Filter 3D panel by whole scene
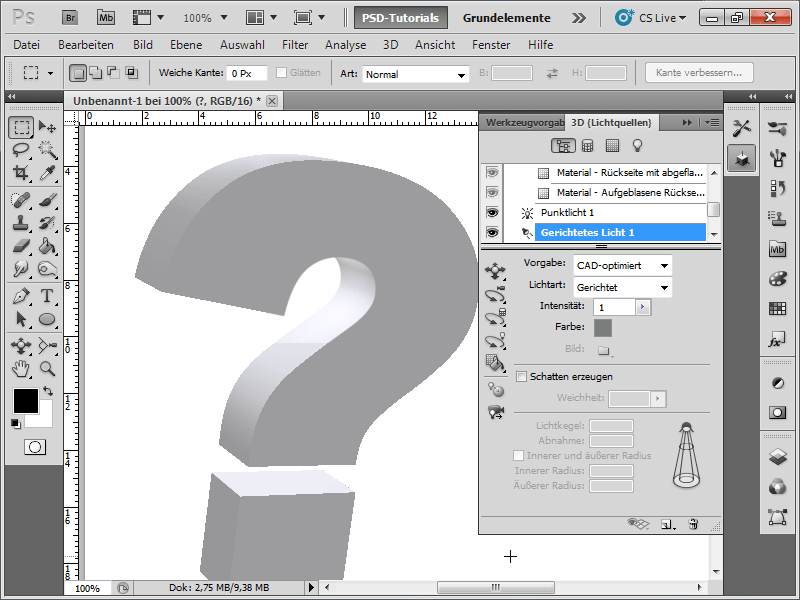 pos(563,146)
